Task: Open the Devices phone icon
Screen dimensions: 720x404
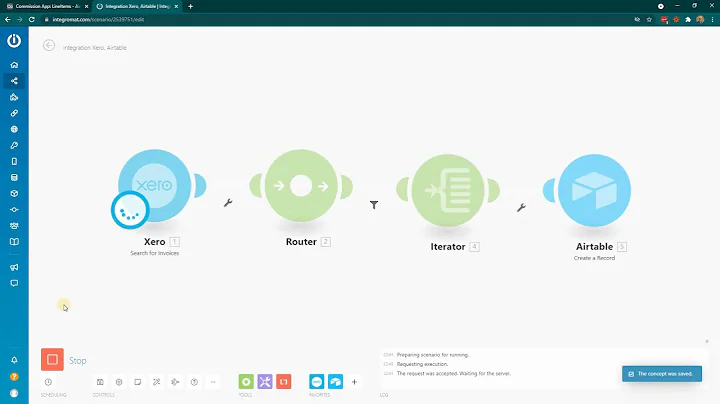Action: click(14, 161)
